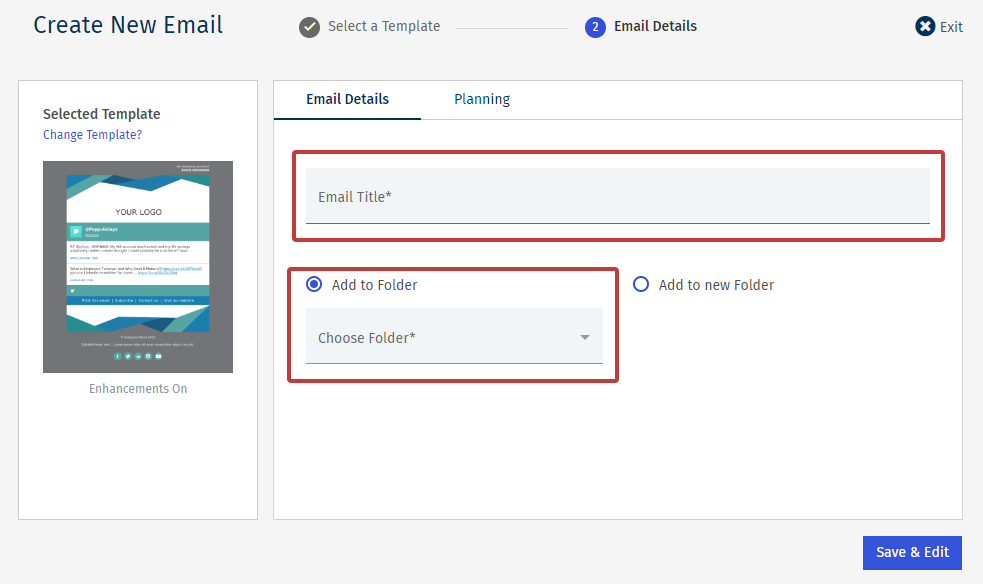Select the Add to new Folder option
The image size is (983, 584).
click(x=641, y=285)
